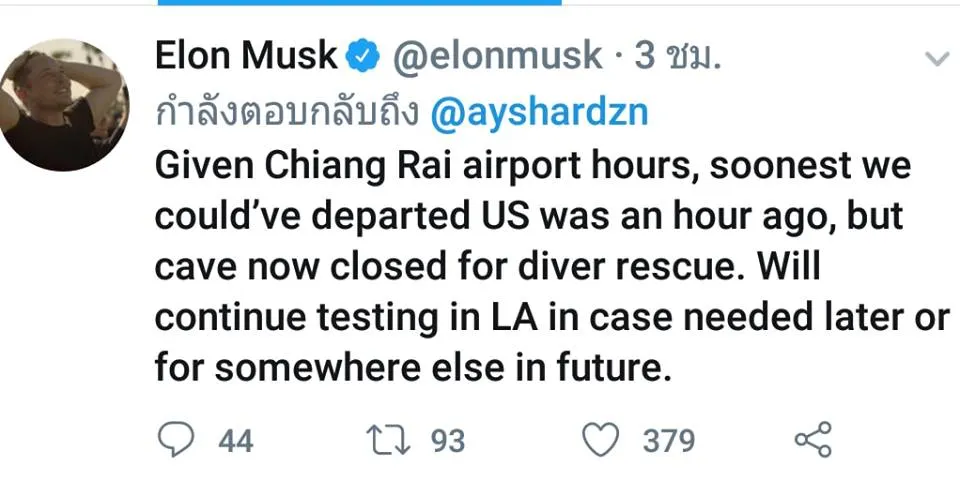Click the retweet count 93
Screen dimensions: 960x481
[448, 440]
